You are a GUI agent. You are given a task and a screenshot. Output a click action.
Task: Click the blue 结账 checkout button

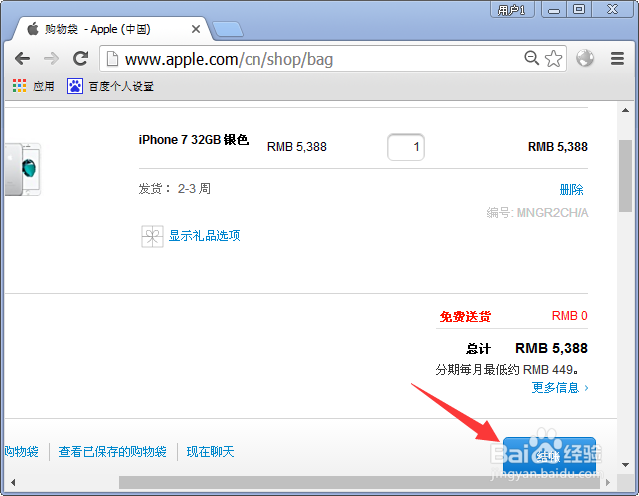pos(549,456)
